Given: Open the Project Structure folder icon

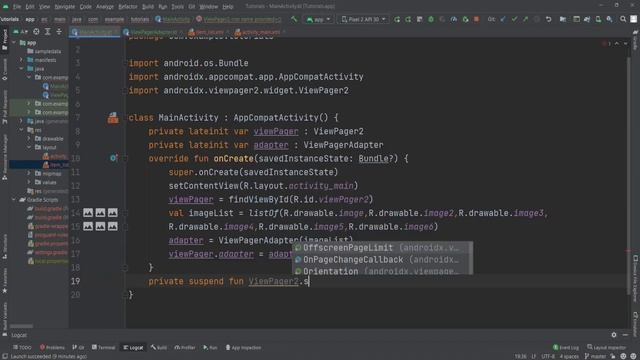Looking at the screenshot, I should click(563, 19).
